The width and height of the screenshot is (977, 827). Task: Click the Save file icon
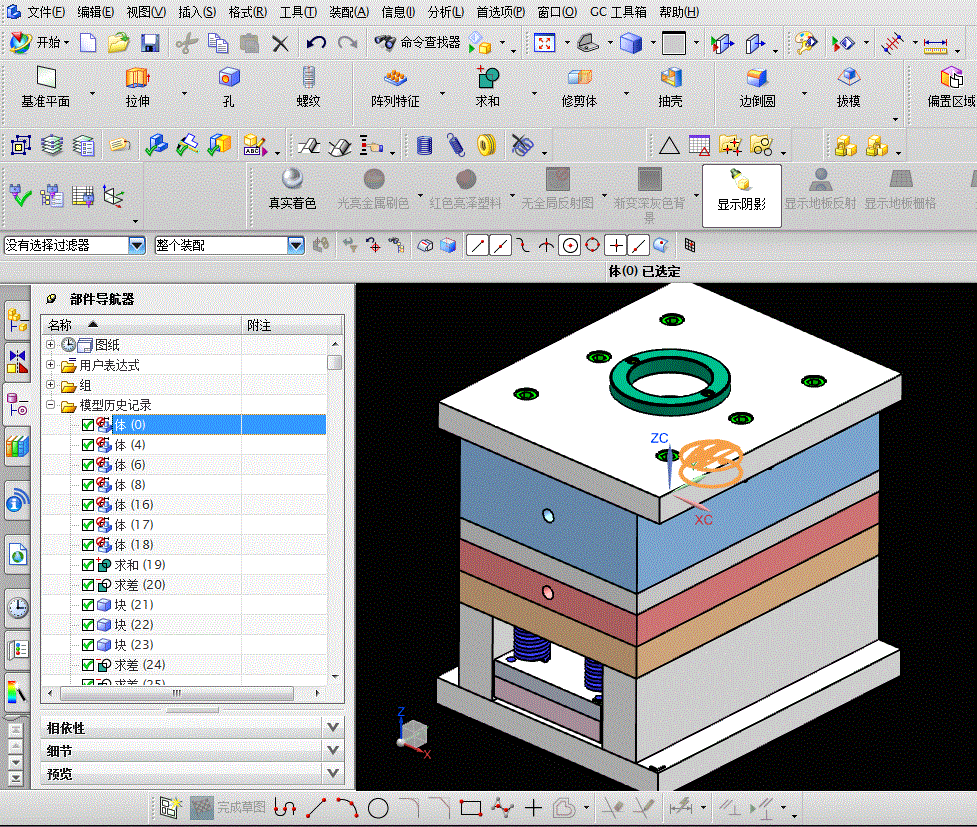tap(150, 43)
